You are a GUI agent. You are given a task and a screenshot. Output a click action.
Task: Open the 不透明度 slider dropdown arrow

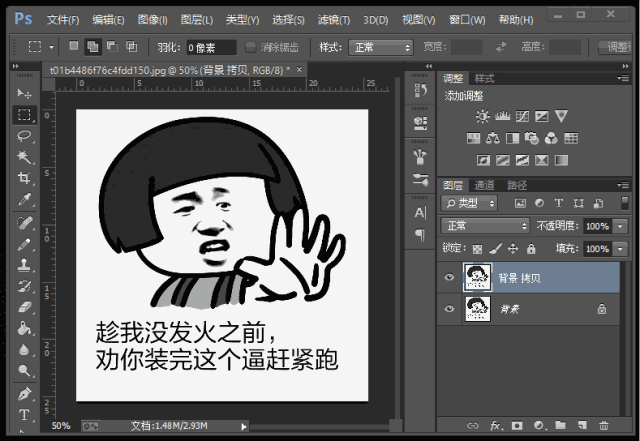[620, 226]
